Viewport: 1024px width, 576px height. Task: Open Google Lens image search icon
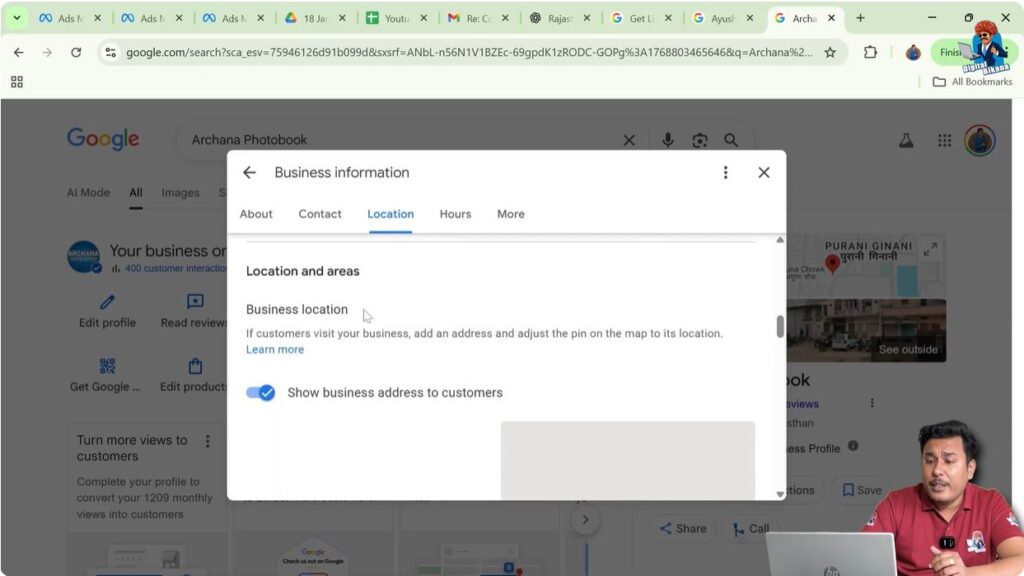tap(698, 140)
